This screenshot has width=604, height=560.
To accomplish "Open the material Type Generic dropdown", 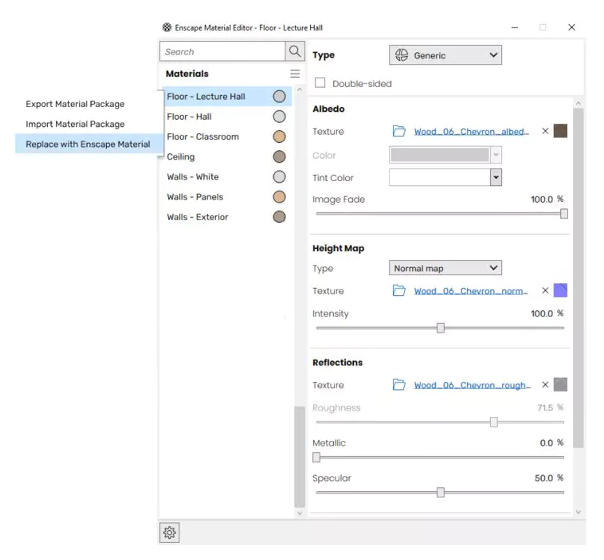I will pyautogui.click(x=445, y=55).
